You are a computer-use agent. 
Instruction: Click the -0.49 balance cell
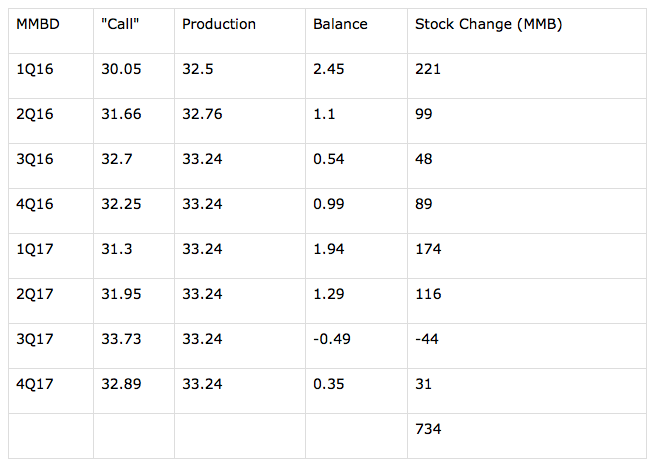click(x=332, y=339)
